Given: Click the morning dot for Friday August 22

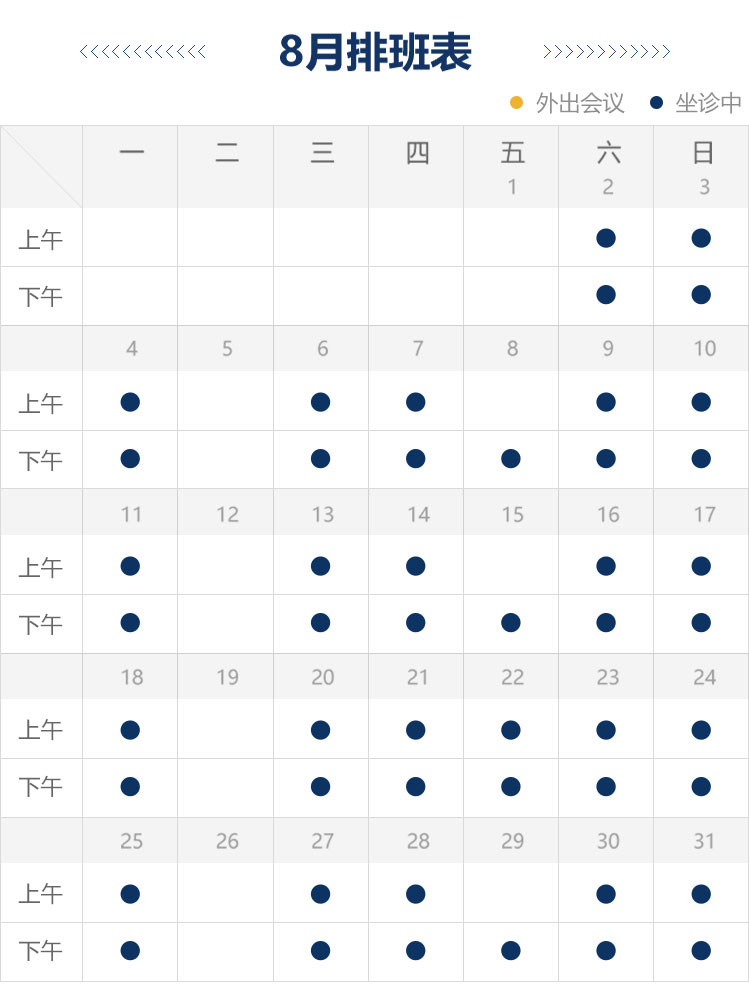Looking at the screenshot, I should [x=511, y=730].
